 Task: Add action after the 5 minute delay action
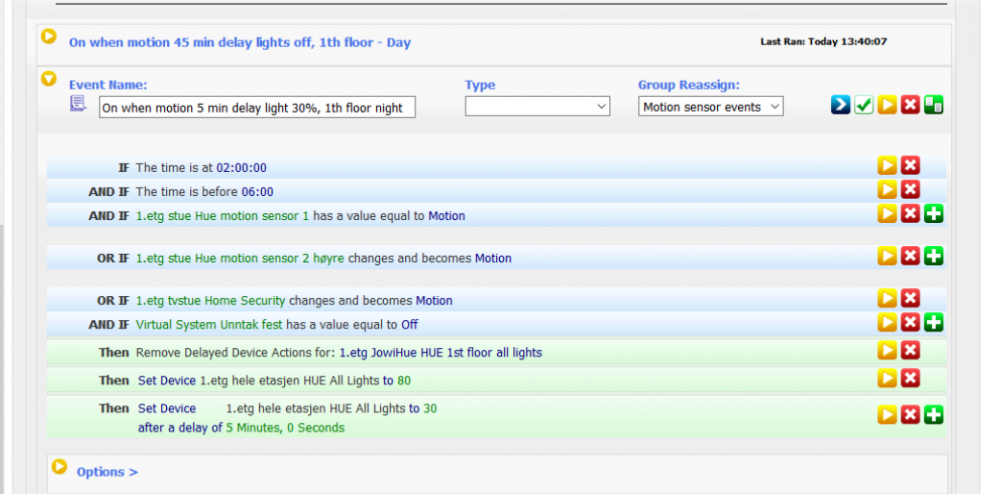pyautogui.click(x=934, y=414)
